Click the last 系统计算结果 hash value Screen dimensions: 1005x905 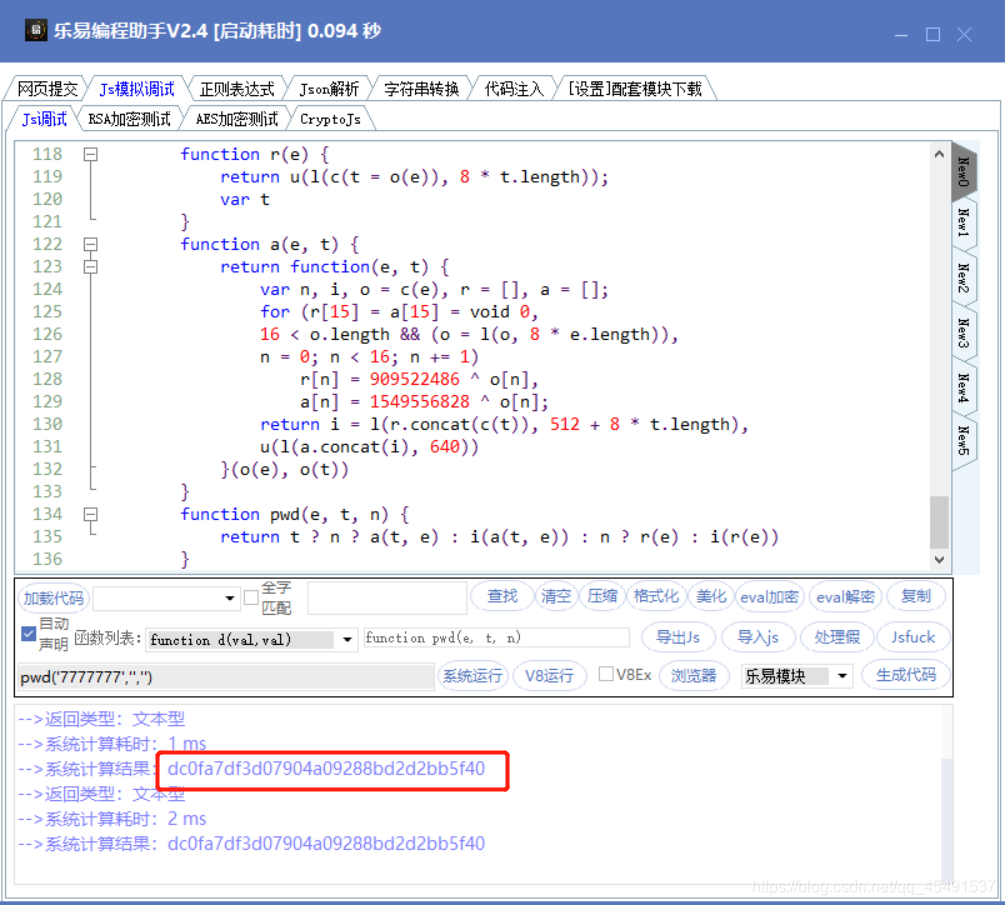(x=326, y=843)
